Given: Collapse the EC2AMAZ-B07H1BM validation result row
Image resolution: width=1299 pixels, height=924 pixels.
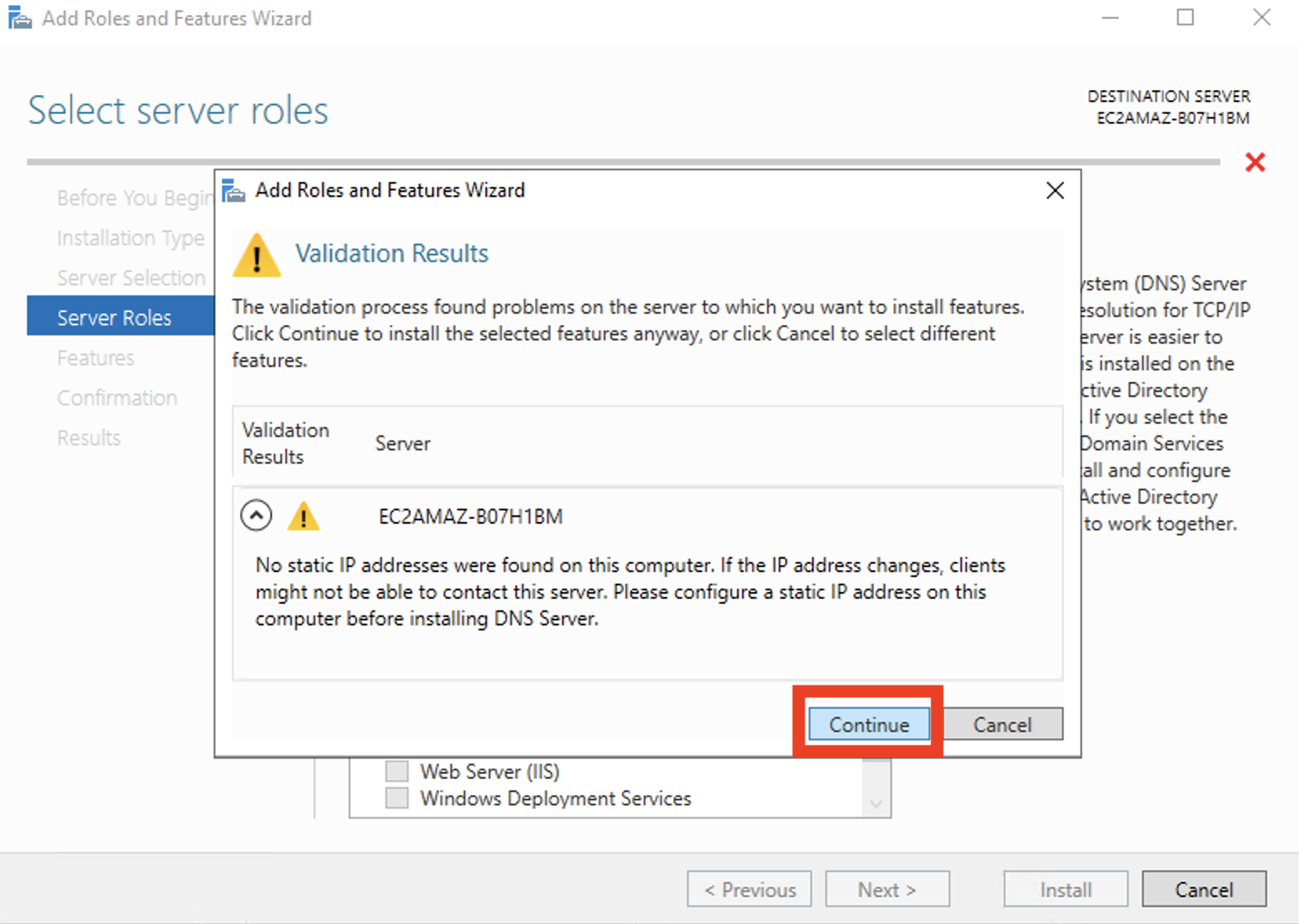Looking at the screenshot, I should coord(256,515).
